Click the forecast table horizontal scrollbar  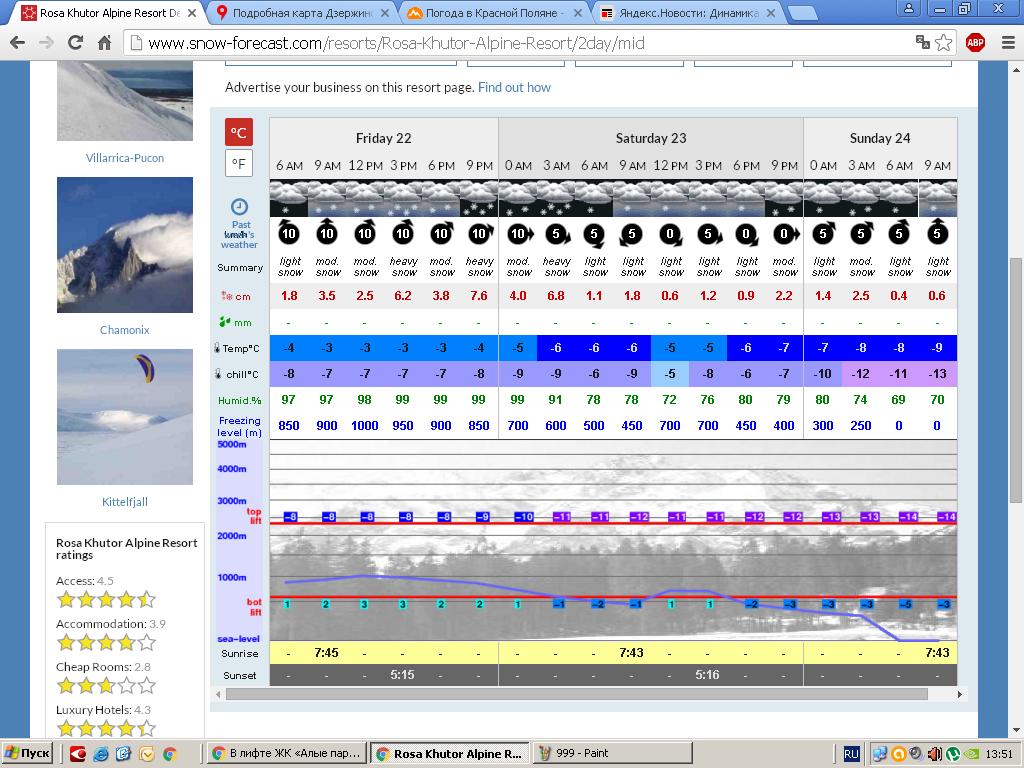577,694
